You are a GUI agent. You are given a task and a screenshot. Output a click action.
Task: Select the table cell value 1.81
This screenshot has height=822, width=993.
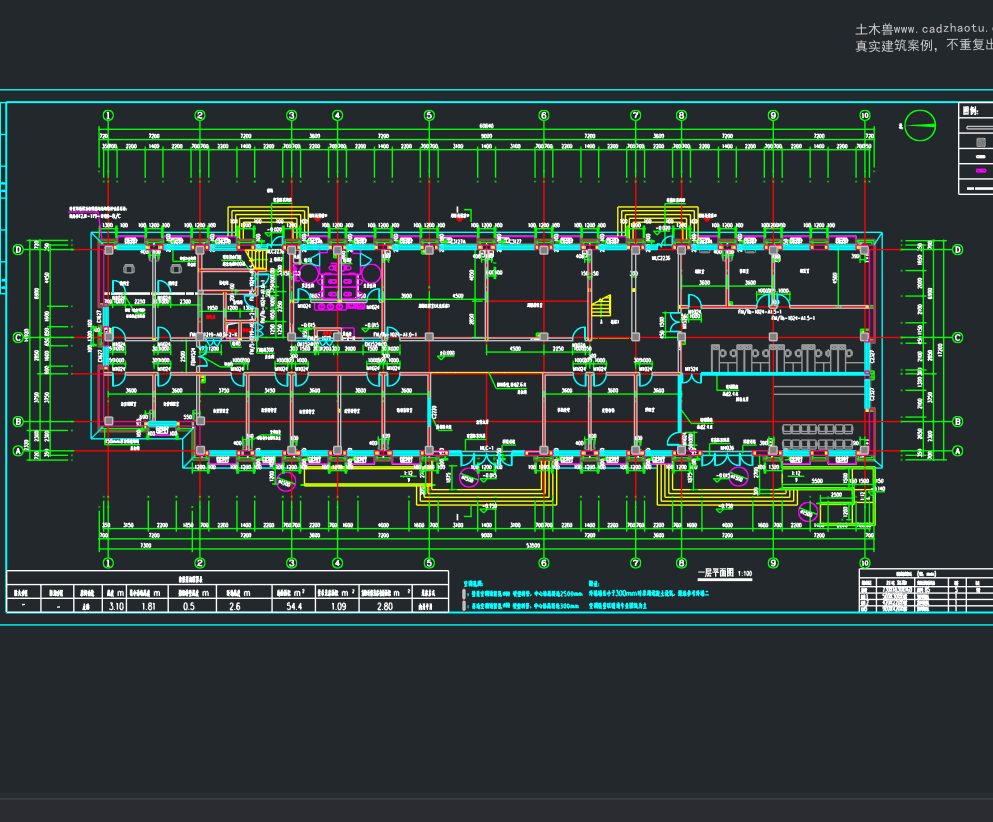148,606
